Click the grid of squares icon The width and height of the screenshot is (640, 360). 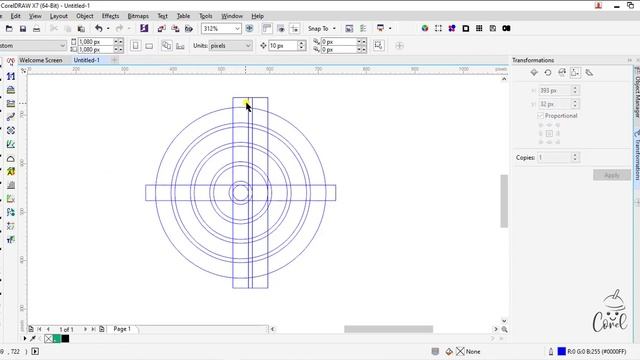[479, 28]
